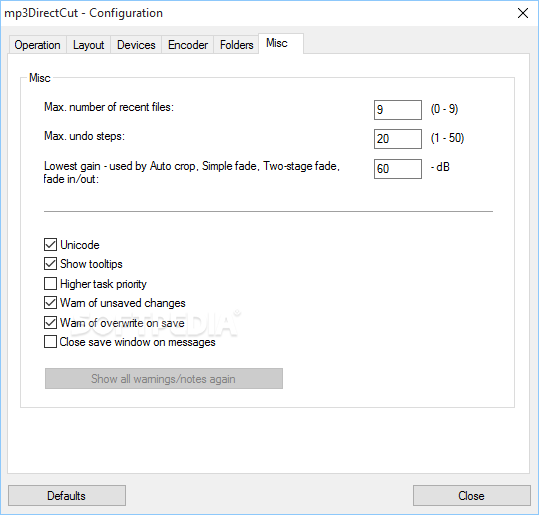Enable Close save window on messages
The height and width of the screenshot is (515, 539).
pos(50,342)
